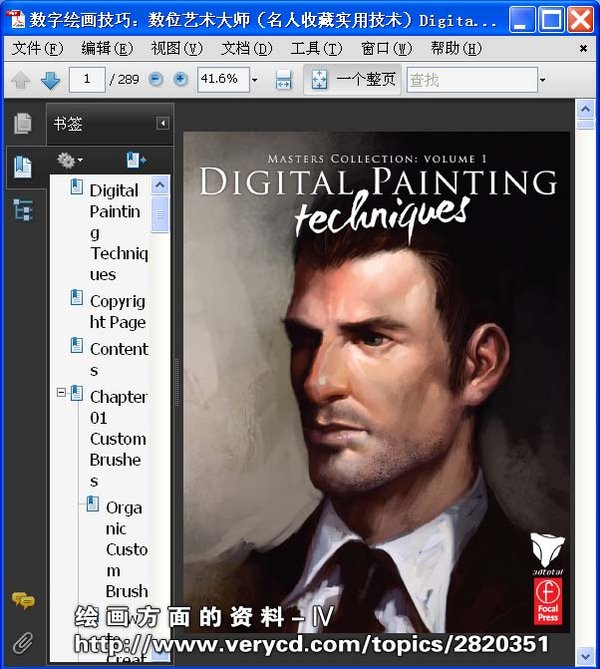Open the 编辑(E) menu
600x669 pixels.
pyautogui.click(x=107, y=48)
